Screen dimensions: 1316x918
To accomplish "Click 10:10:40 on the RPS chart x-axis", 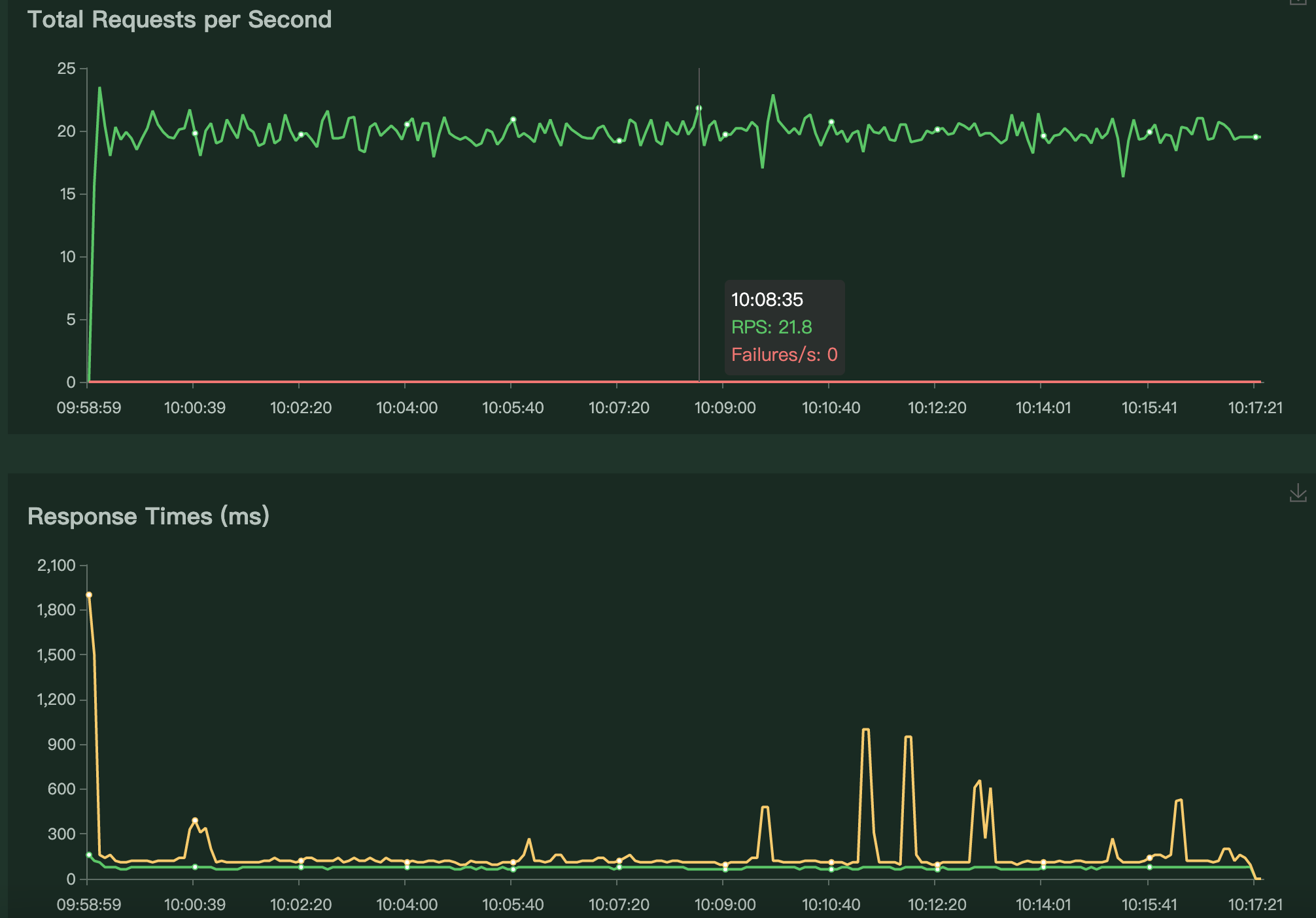I will 831,408.
